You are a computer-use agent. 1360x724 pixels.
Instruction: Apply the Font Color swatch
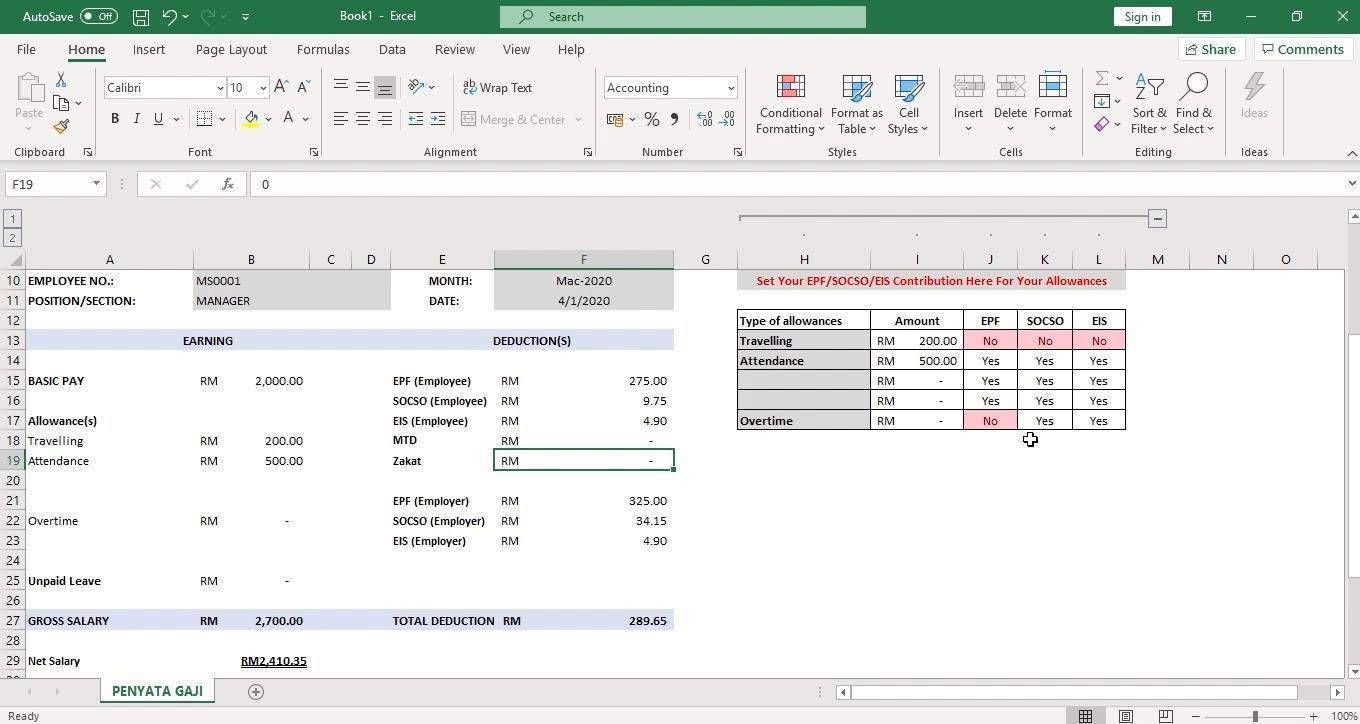[288, 119]
